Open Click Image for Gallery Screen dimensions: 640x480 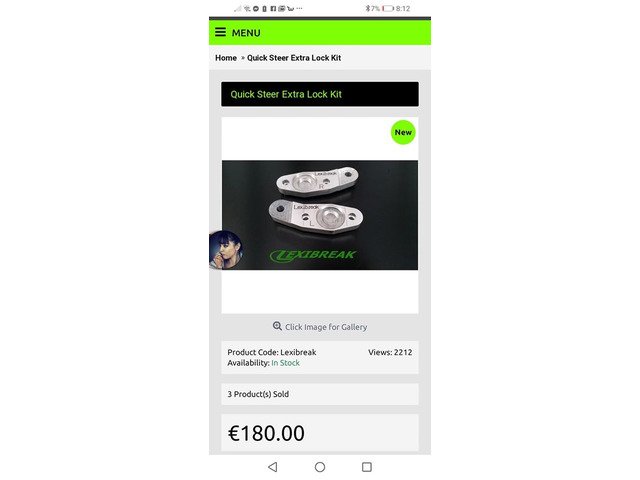[326, 327]
